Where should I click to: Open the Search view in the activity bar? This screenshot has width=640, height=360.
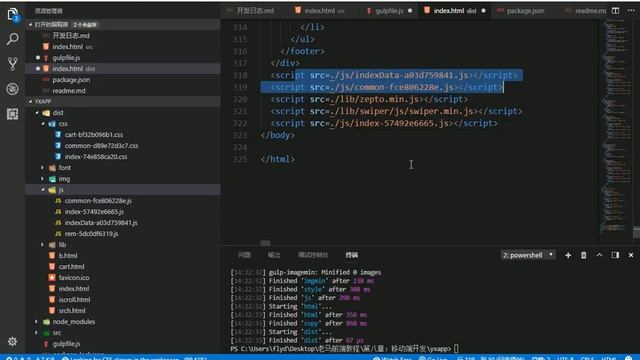tap(13, 39)
